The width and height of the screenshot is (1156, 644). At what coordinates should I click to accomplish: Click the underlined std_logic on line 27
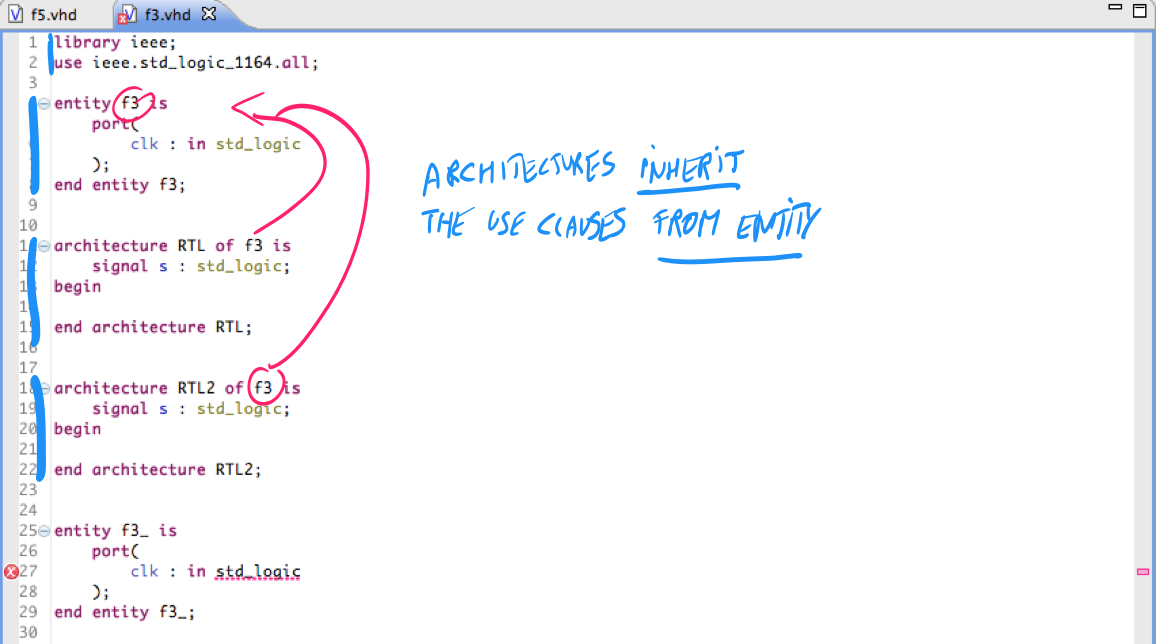pos(257,572)
